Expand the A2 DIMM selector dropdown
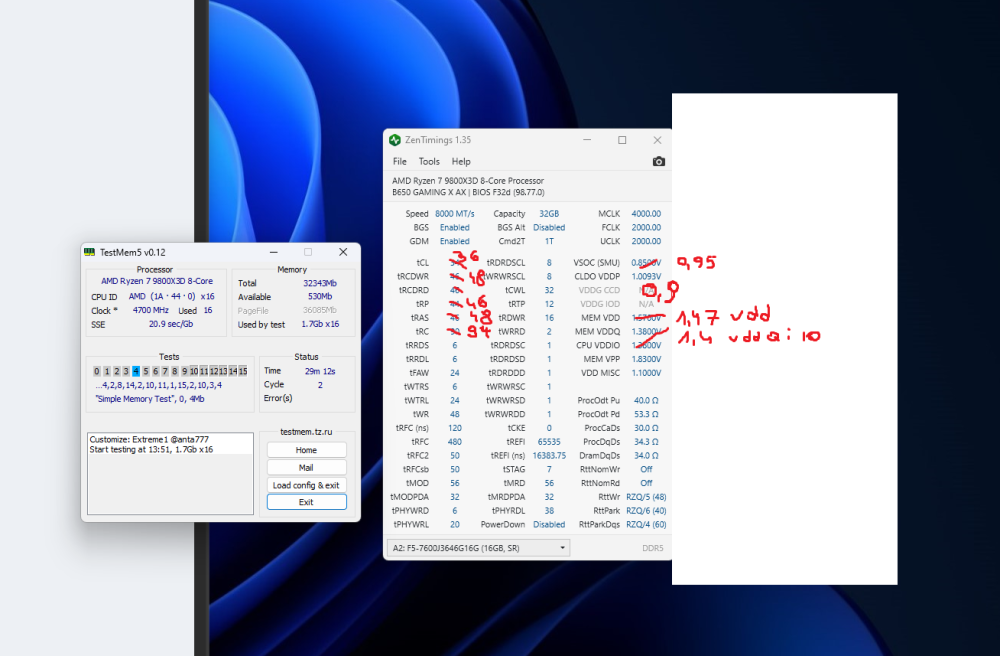The width and height of the screenshot is (1000, 656). click(x=563, y=547)
